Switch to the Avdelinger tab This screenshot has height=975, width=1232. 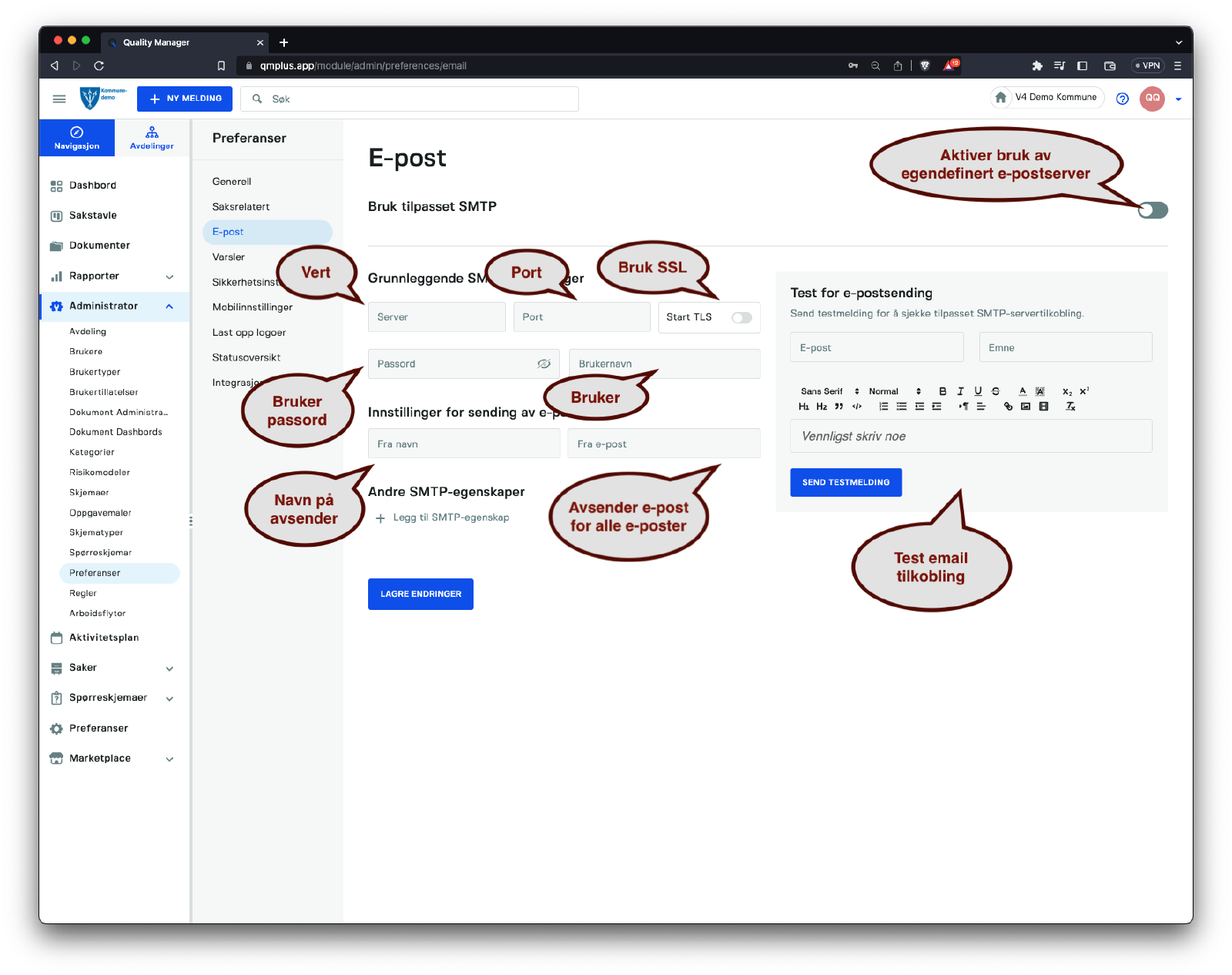coord(152,138)
